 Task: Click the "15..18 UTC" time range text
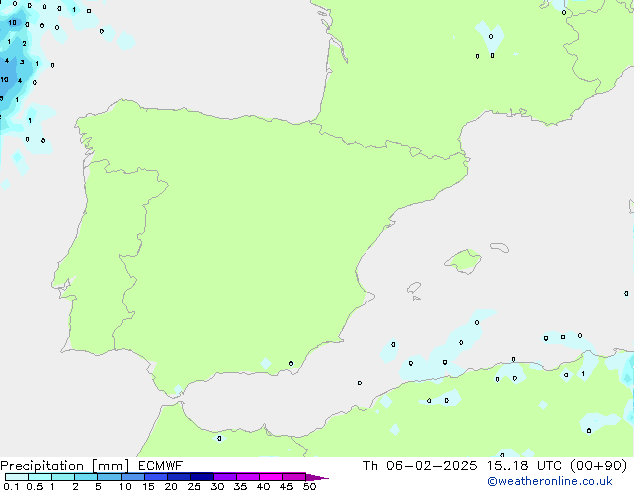click(x=524, y=466)
